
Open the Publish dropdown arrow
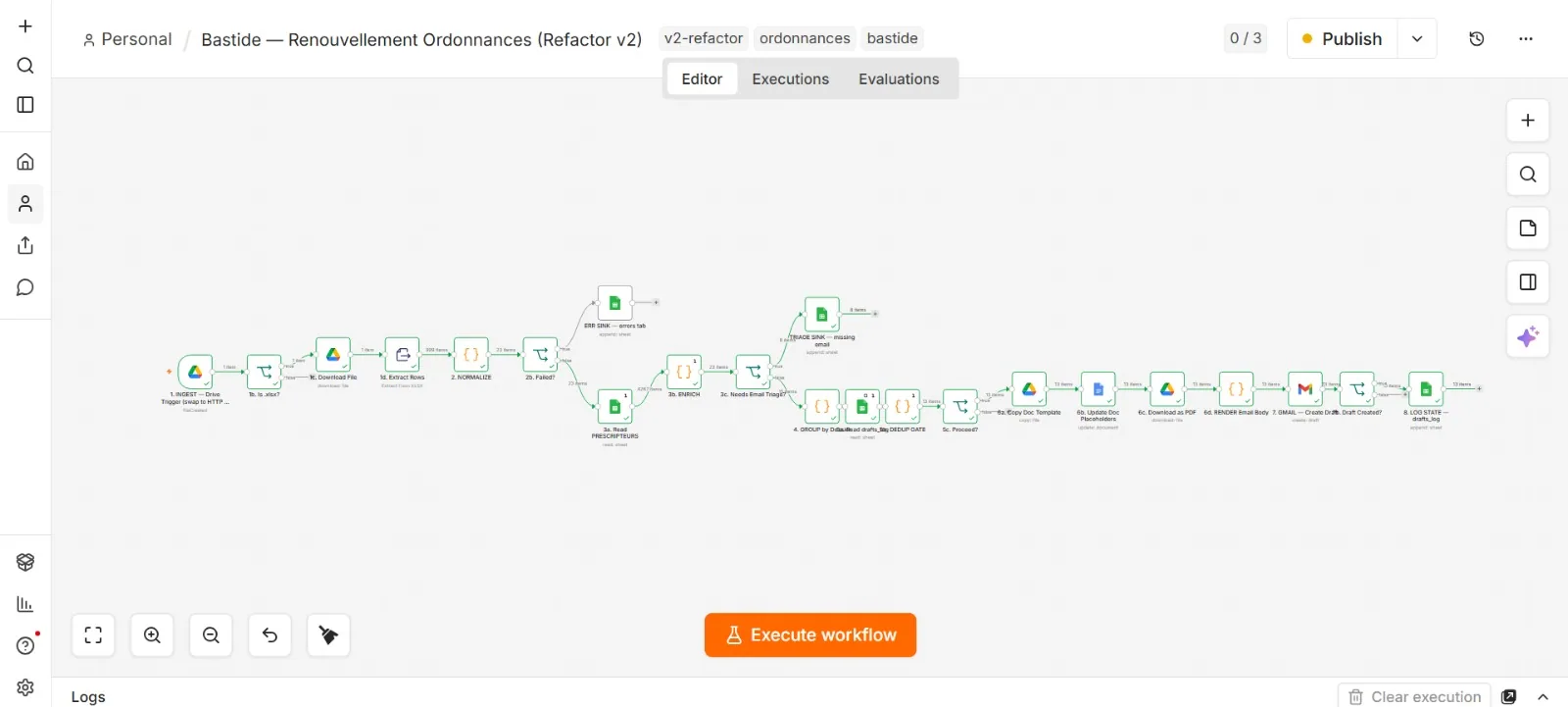[x=1417, y=39]
